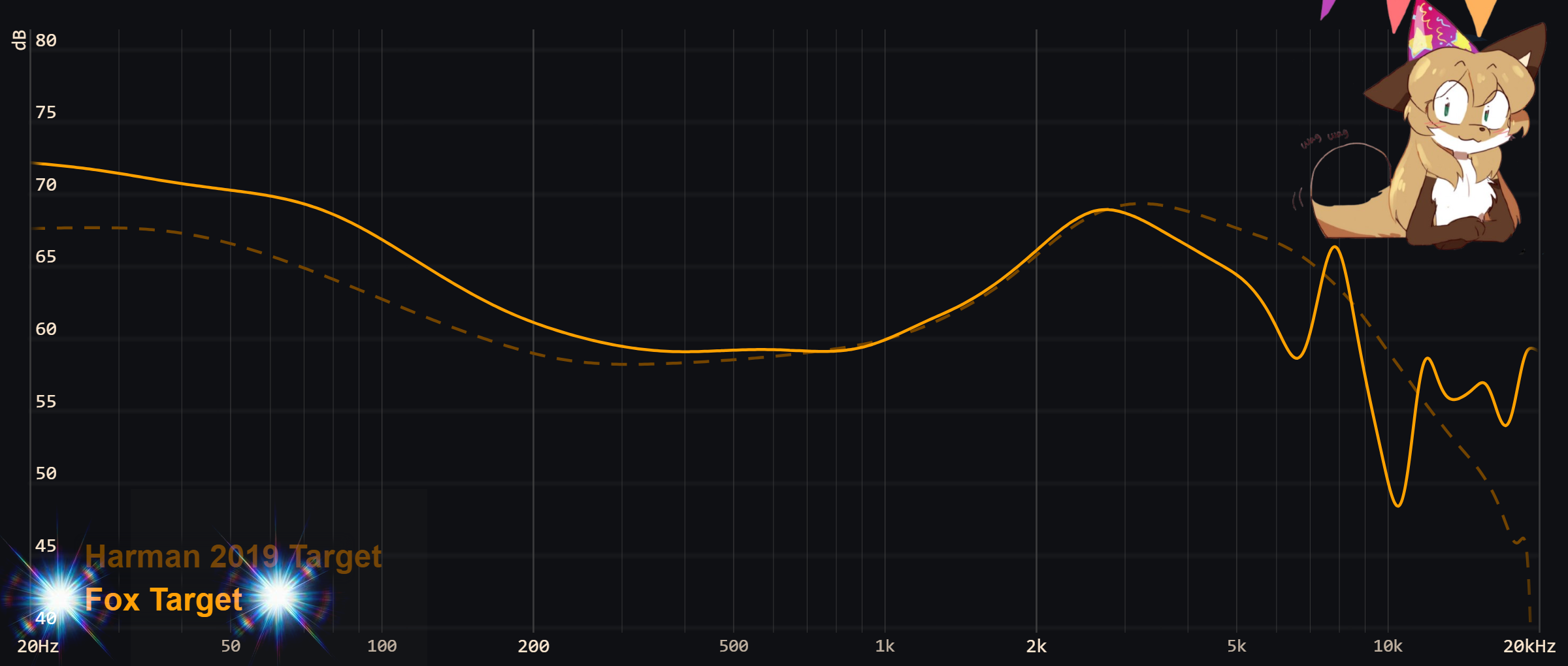Select the 75 dB axis label
Screen dimensions: 1568x666
pos(46,112)
